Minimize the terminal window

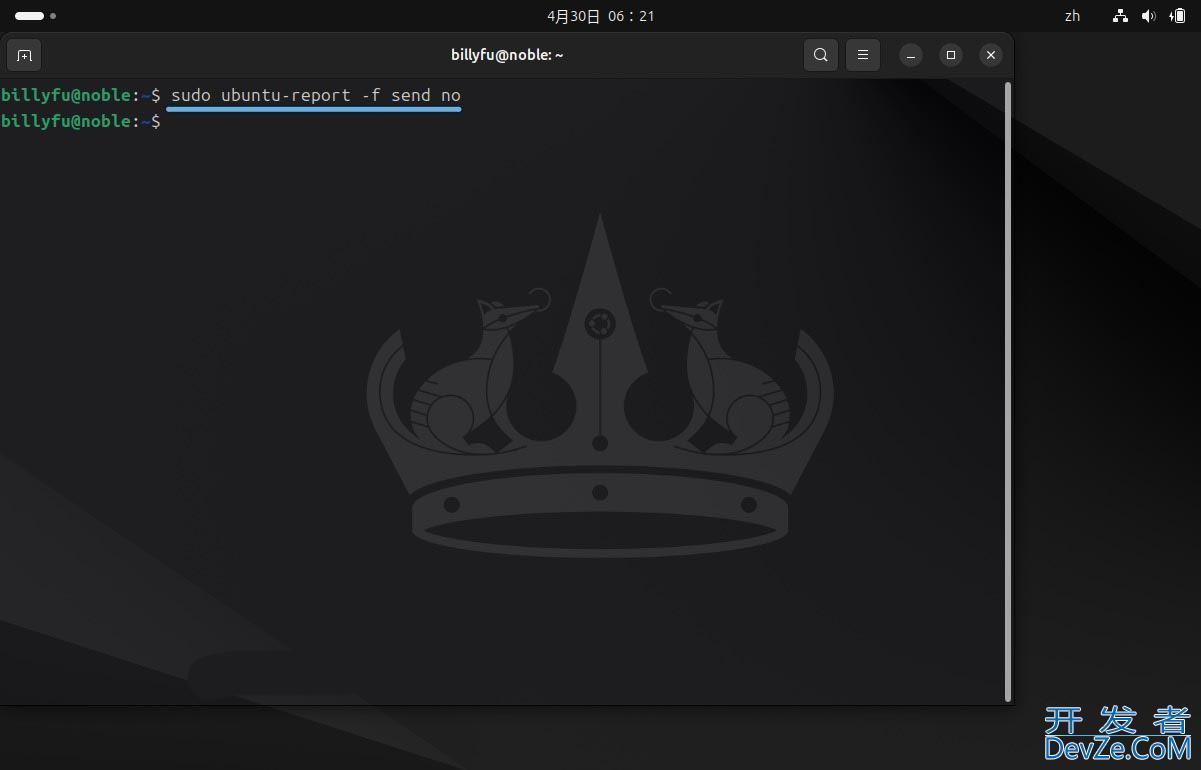coord(911,55)
